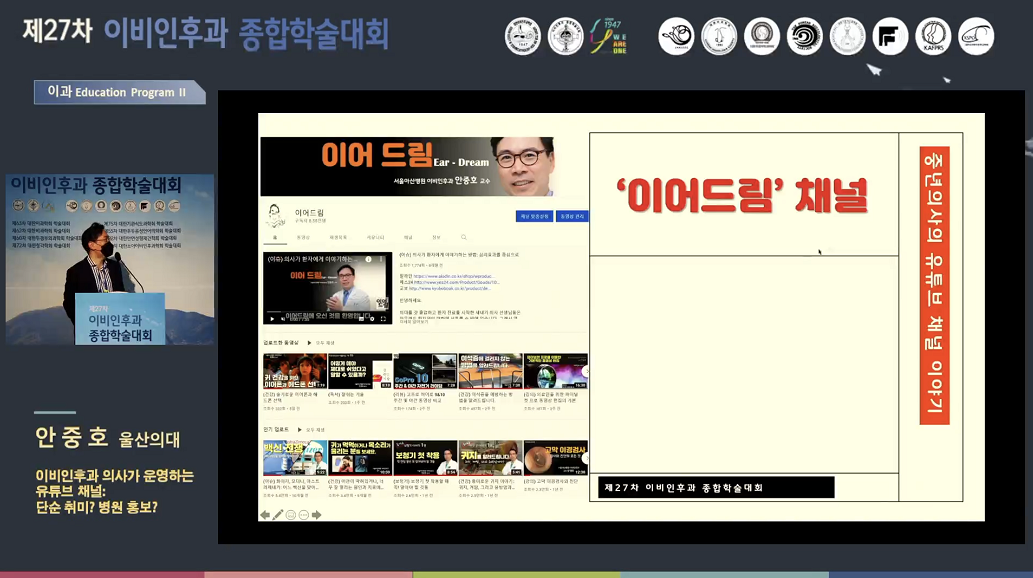Click the 채널 맞춤설정 blue button
Image resolution: width=1033 pixels, height=578 pixels.
[534, 216]
